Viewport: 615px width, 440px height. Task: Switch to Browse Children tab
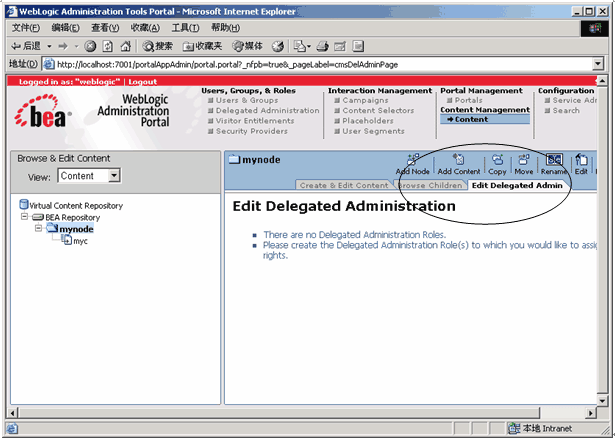click(x=430, y=185)
